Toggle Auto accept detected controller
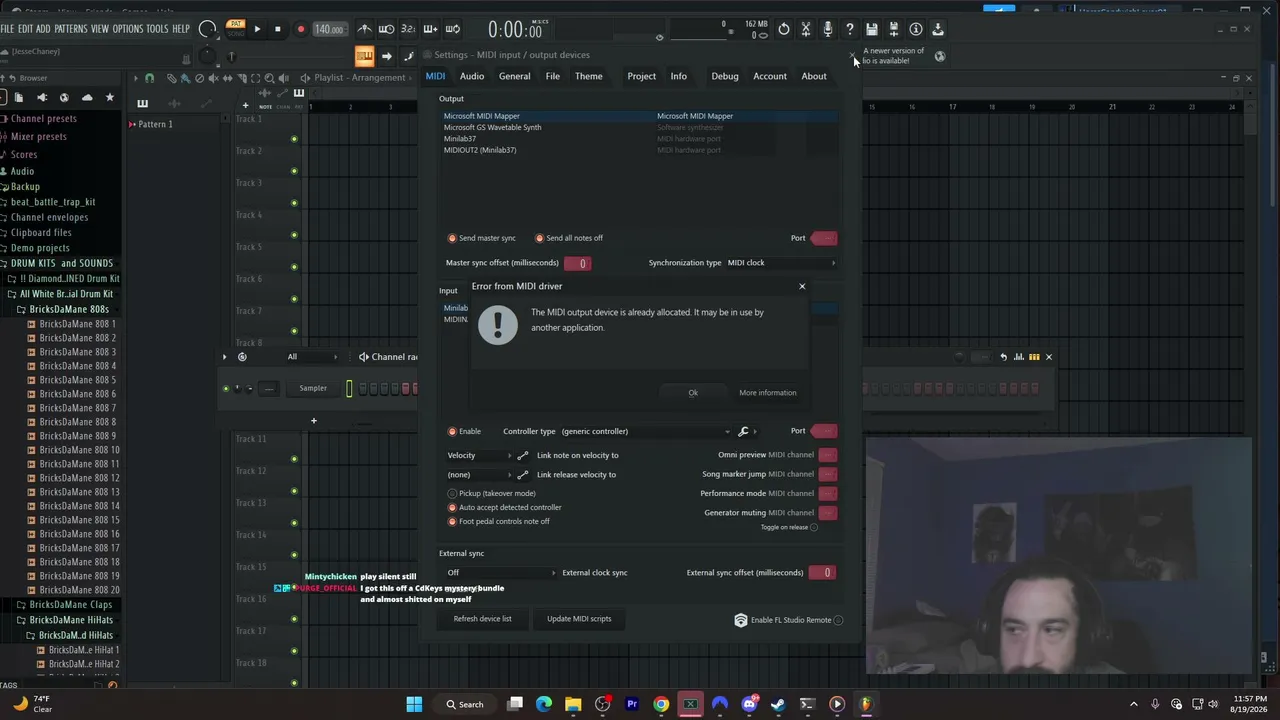Viewport: 1280px width, 720px height. [x=504, y=507]
